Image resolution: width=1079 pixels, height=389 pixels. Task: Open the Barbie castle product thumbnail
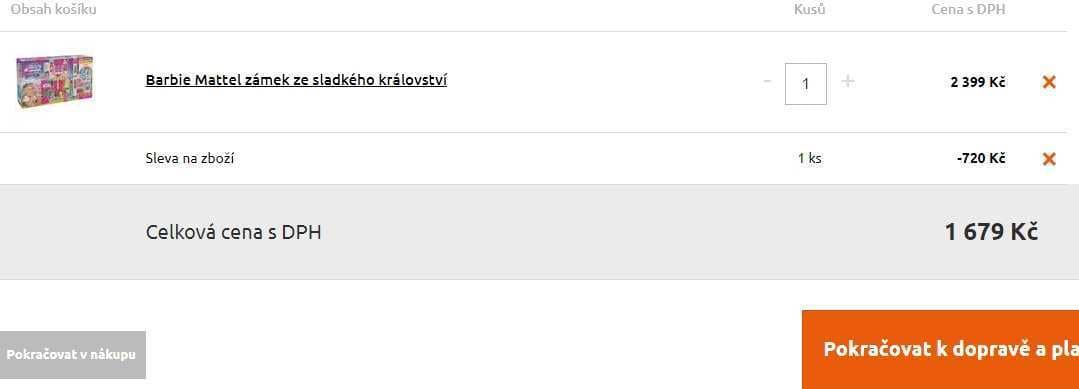55,83
